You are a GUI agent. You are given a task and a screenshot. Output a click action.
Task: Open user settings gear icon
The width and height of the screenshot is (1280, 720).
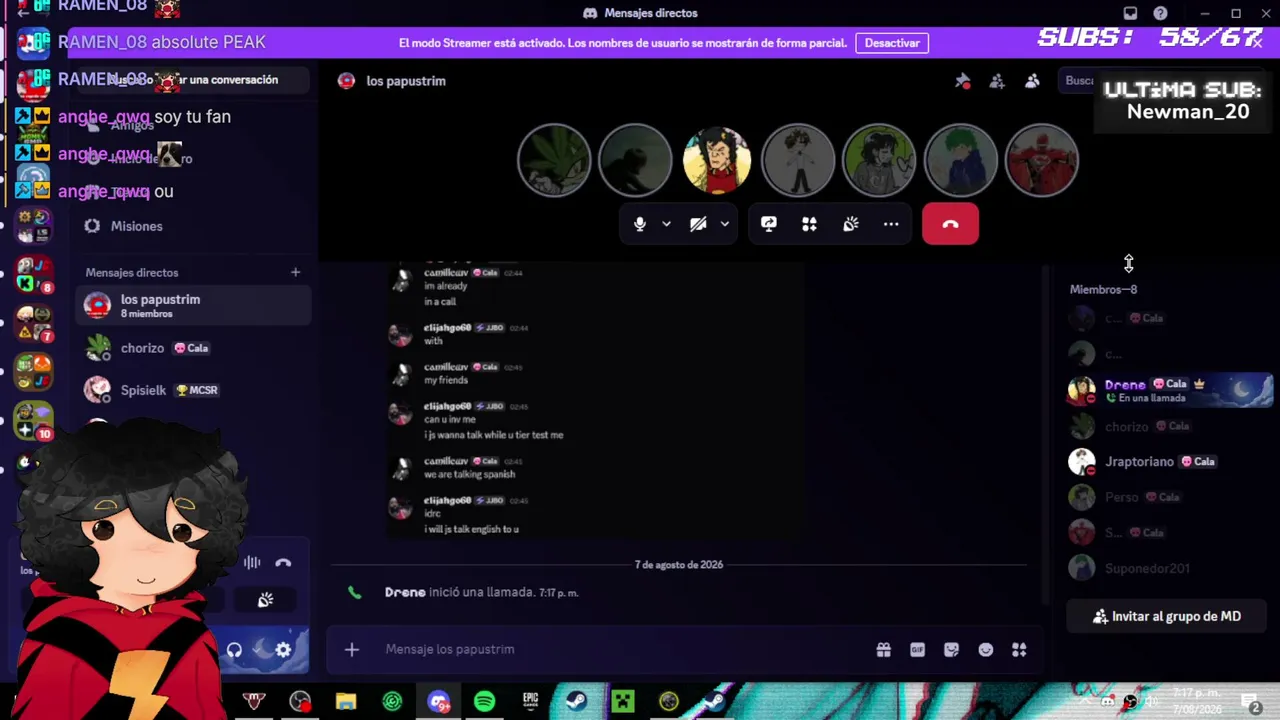pos(283,650)
